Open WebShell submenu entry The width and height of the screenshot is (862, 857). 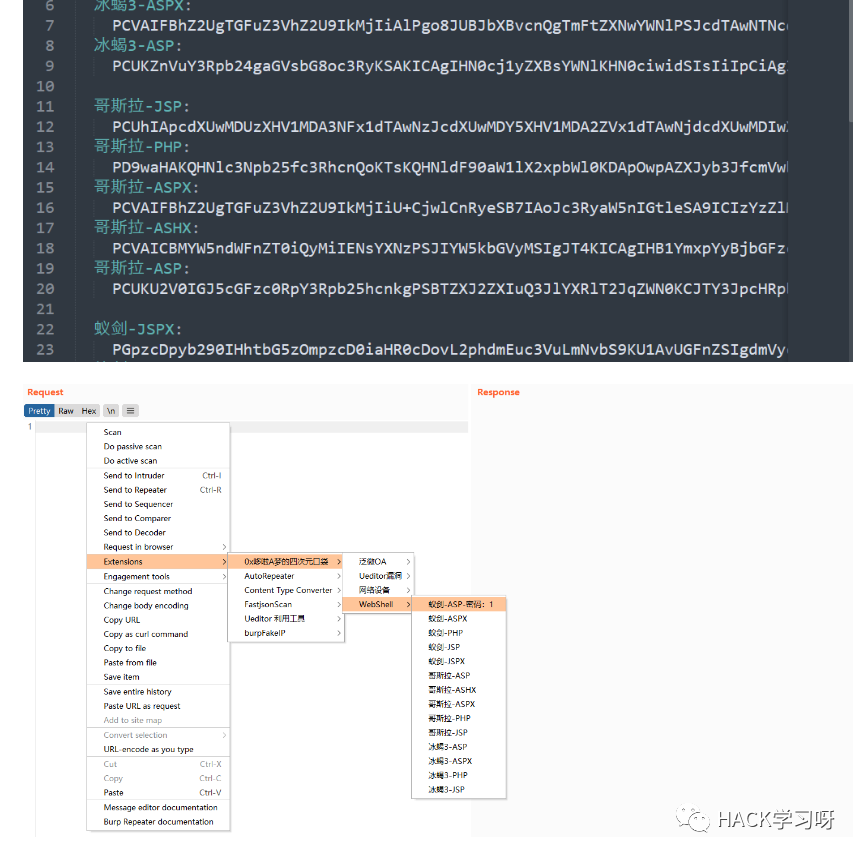click(378, 605)
